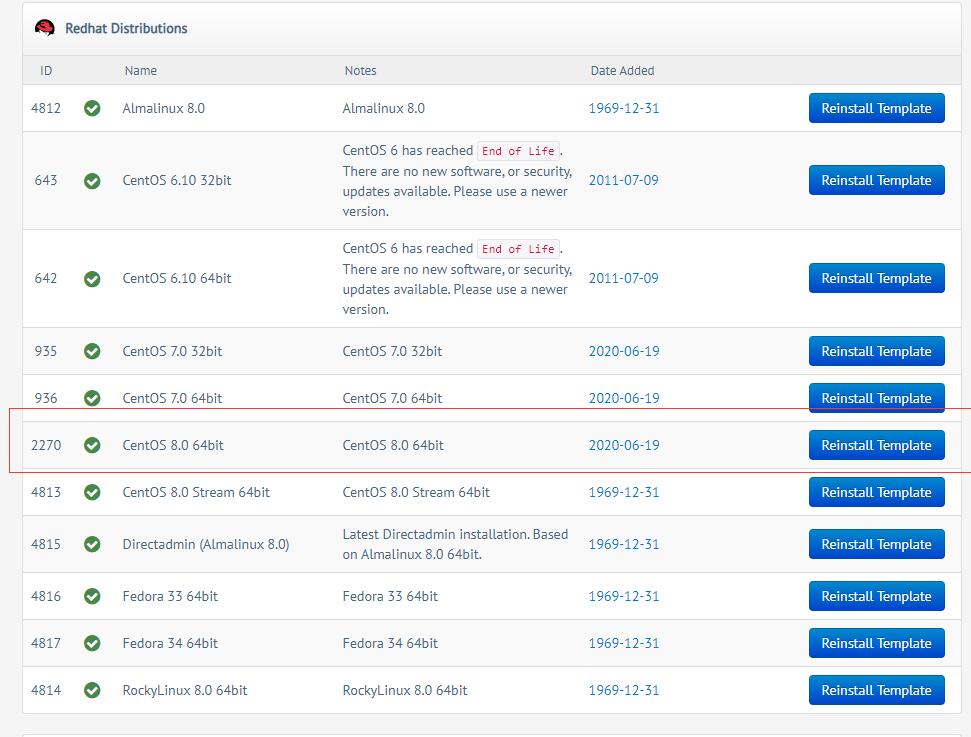Reinstall the RockyLinux 8.0 64bit template
971x737 pixels.
coord(876,690)
